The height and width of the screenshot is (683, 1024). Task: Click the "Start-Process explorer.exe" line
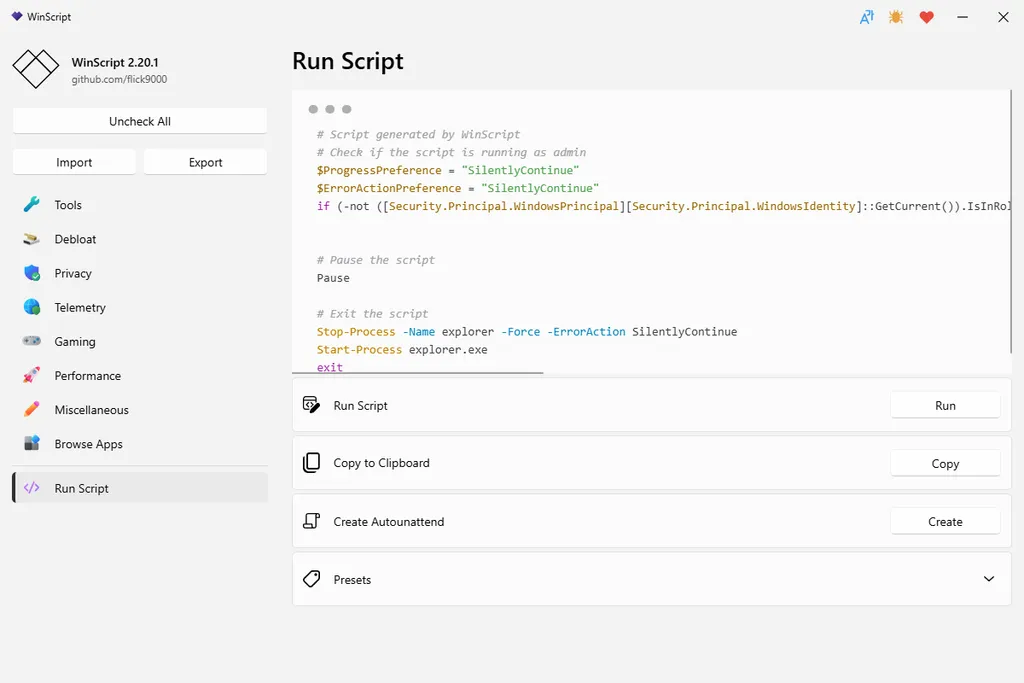(x=402, y=349)
